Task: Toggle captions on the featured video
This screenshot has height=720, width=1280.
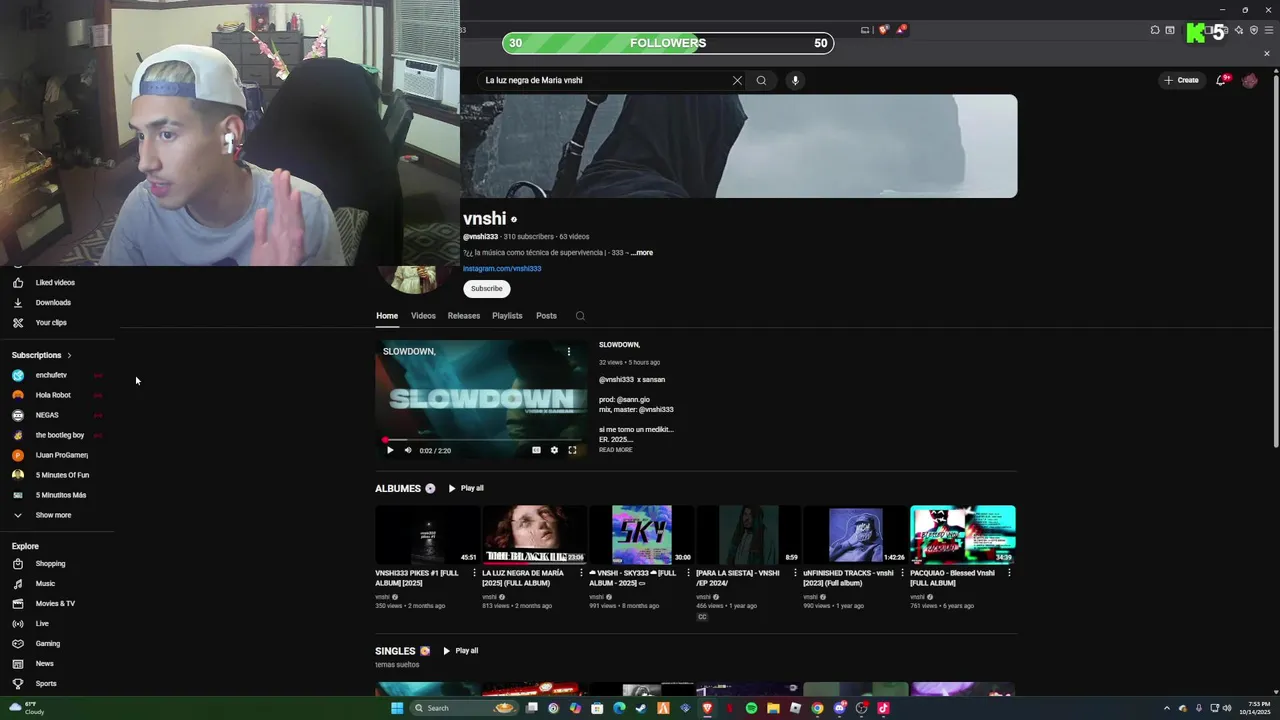Action: pos(536,450)
